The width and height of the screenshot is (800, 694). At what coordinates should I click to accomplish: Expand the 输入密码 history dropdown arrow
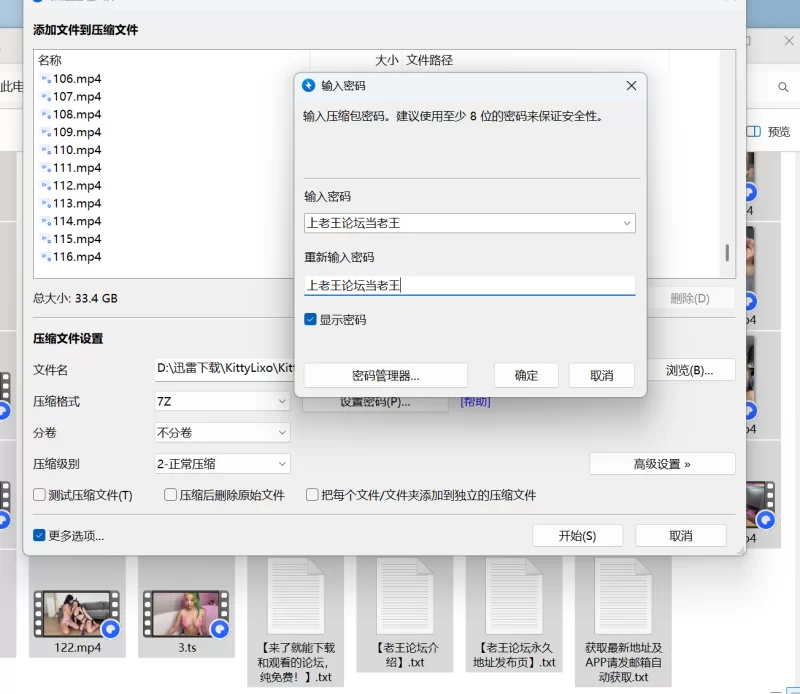626,223
